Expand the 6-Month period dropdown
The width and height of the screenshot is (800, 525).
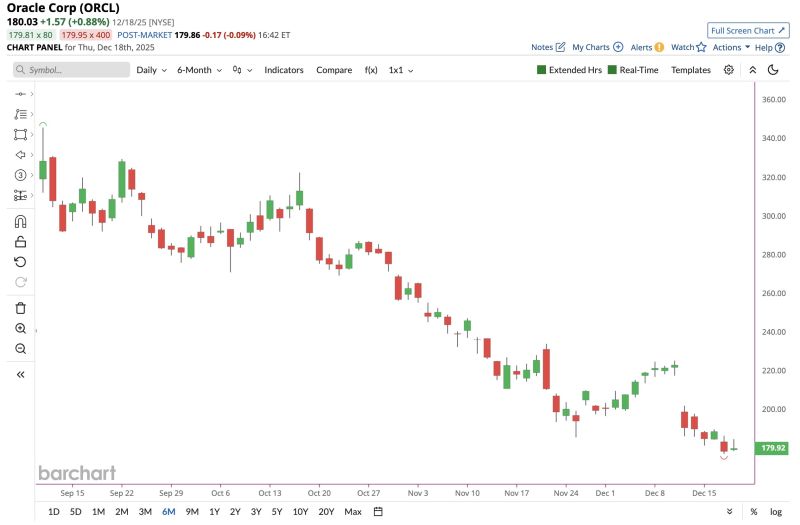pyautogui.click(x=198, y=70)
